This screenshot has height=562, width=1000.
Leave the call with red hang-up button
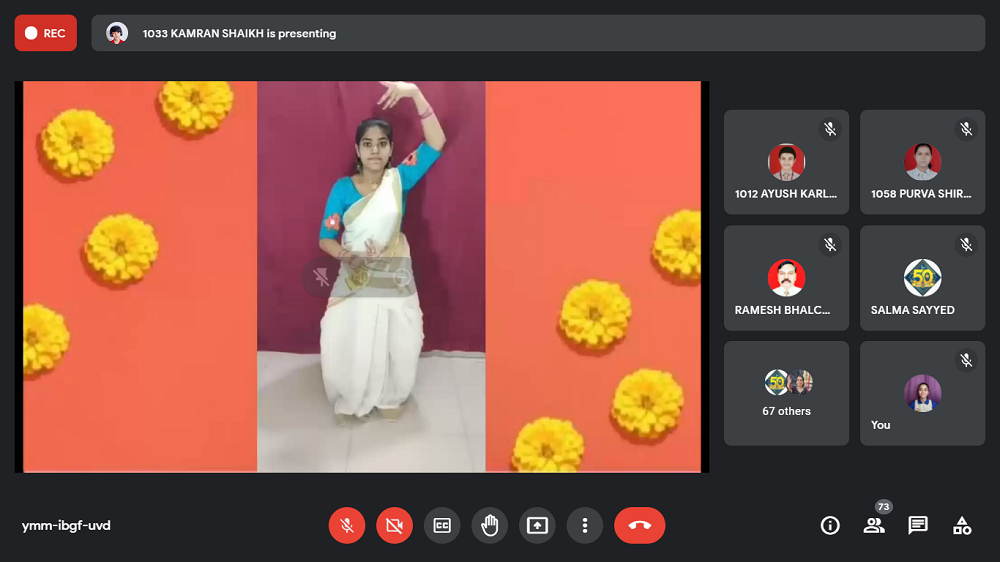tap(639, 525)
